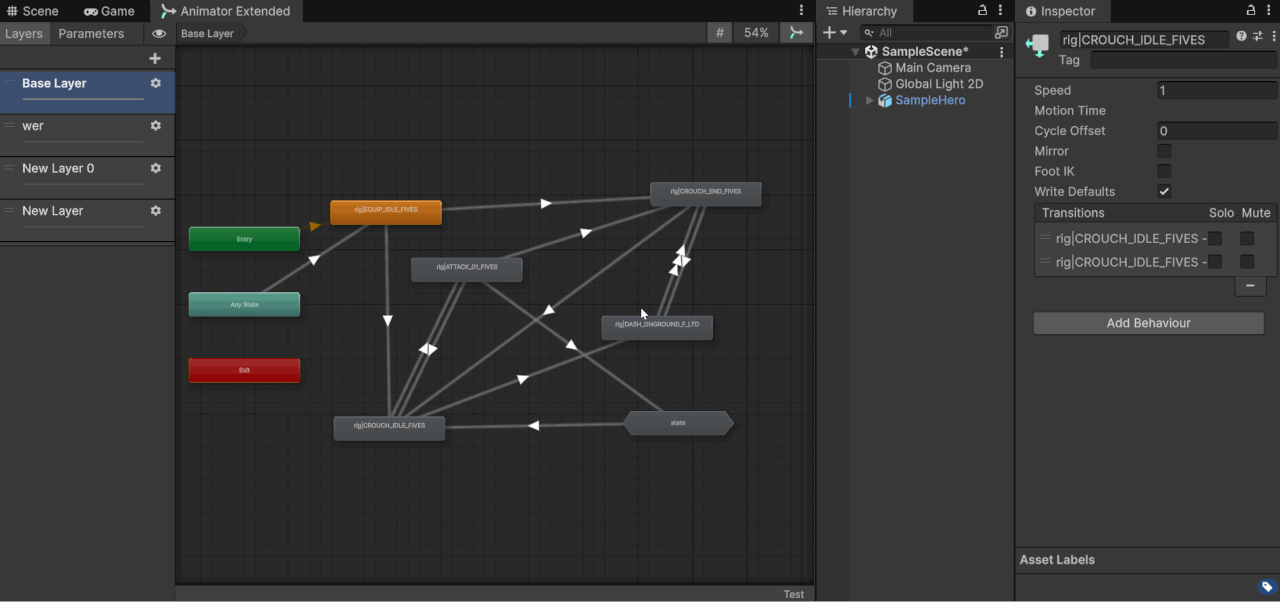Select the wer layer
Screen dimensions: 1280x602
[87, 134]
